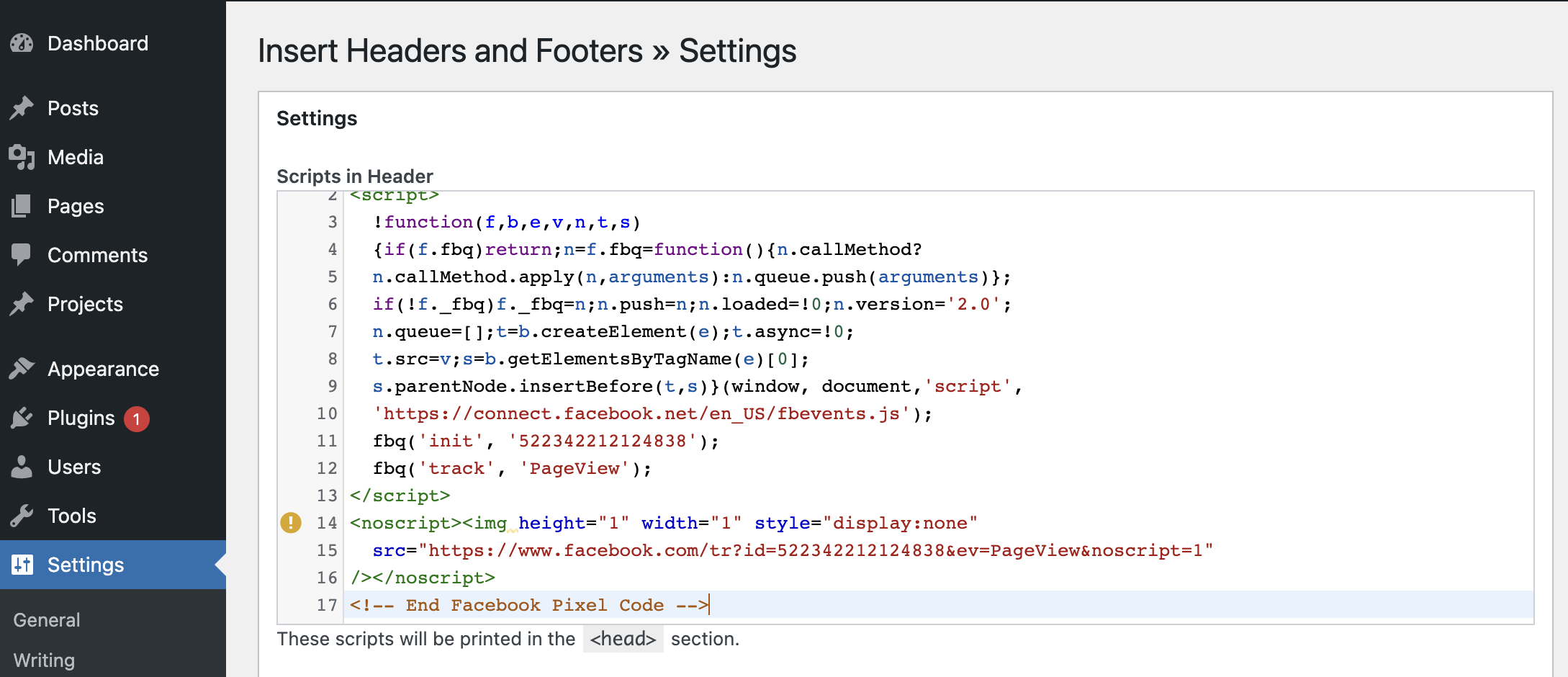Click the Pages document icon
This screenshot has width=1568, height=677.
[x=22, y=206]
